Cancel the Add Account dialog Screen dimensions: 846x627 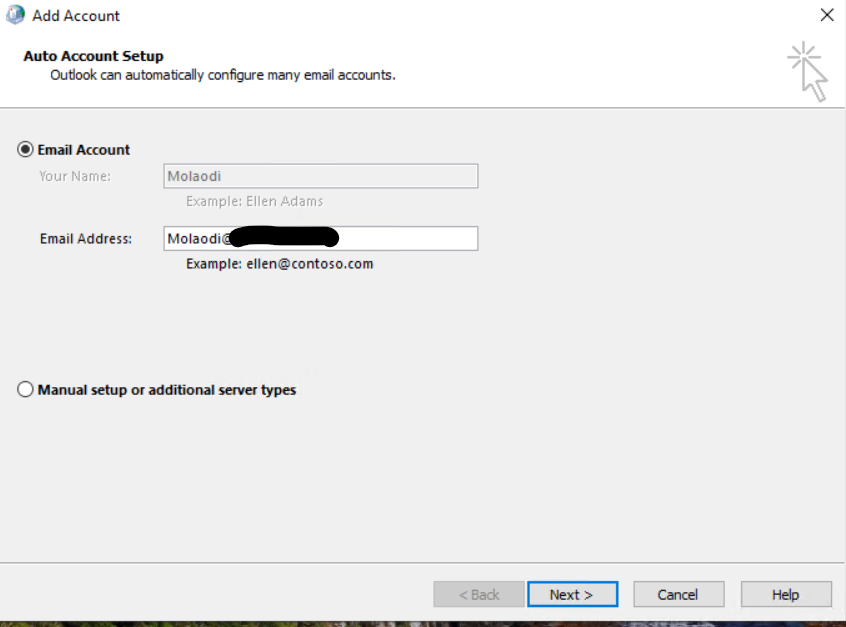(x=678, y=594)
